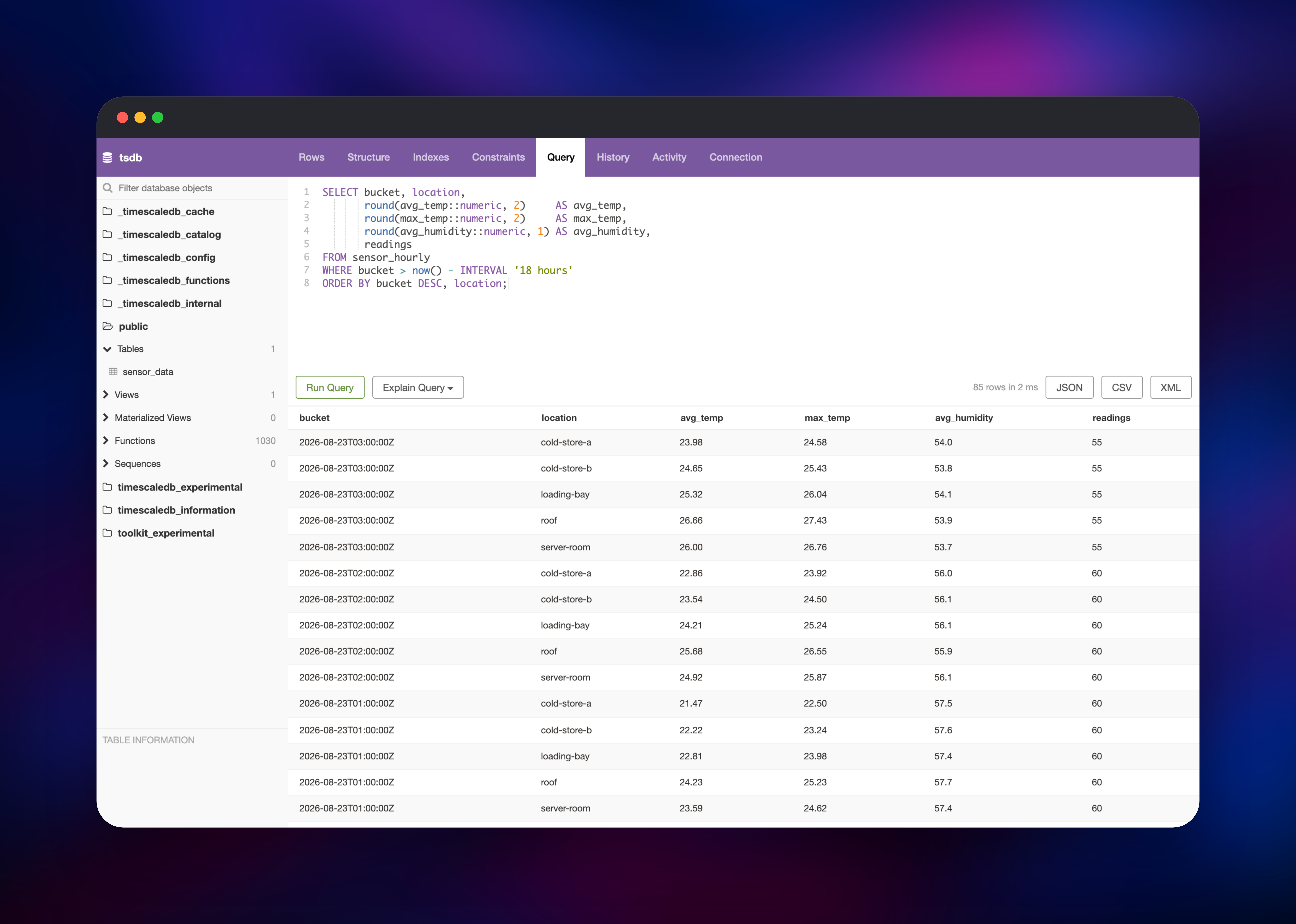View the History tab

613,158
